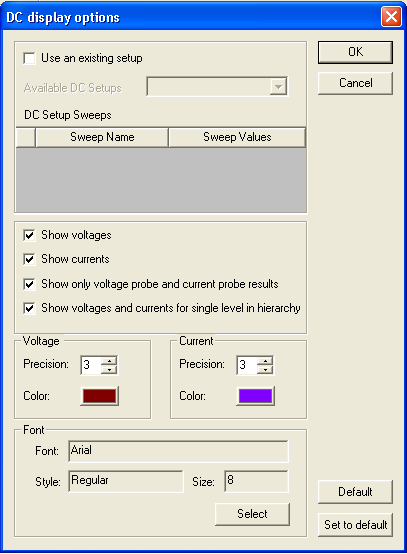The image size is (407, 554).
Task: Click the Select font button
Action: (x=252, y=514)
